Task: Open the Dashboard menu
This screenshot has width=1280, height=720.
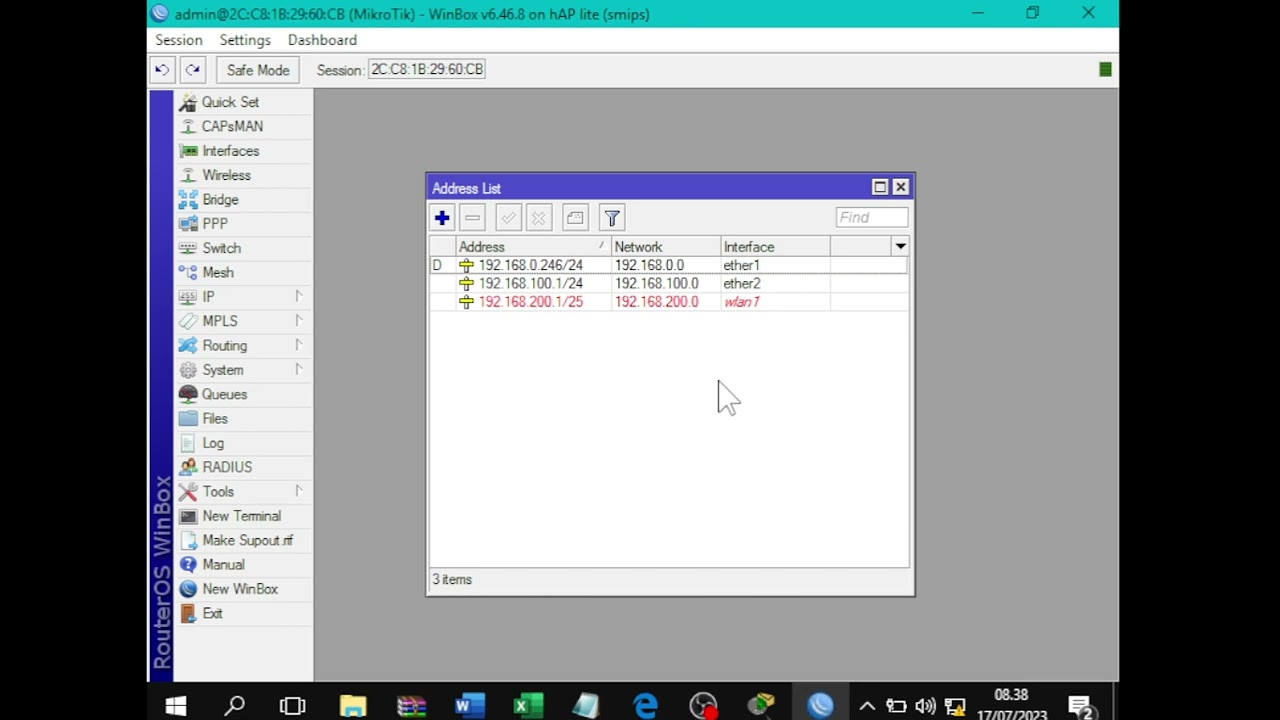Action: (x=322, y=40)
